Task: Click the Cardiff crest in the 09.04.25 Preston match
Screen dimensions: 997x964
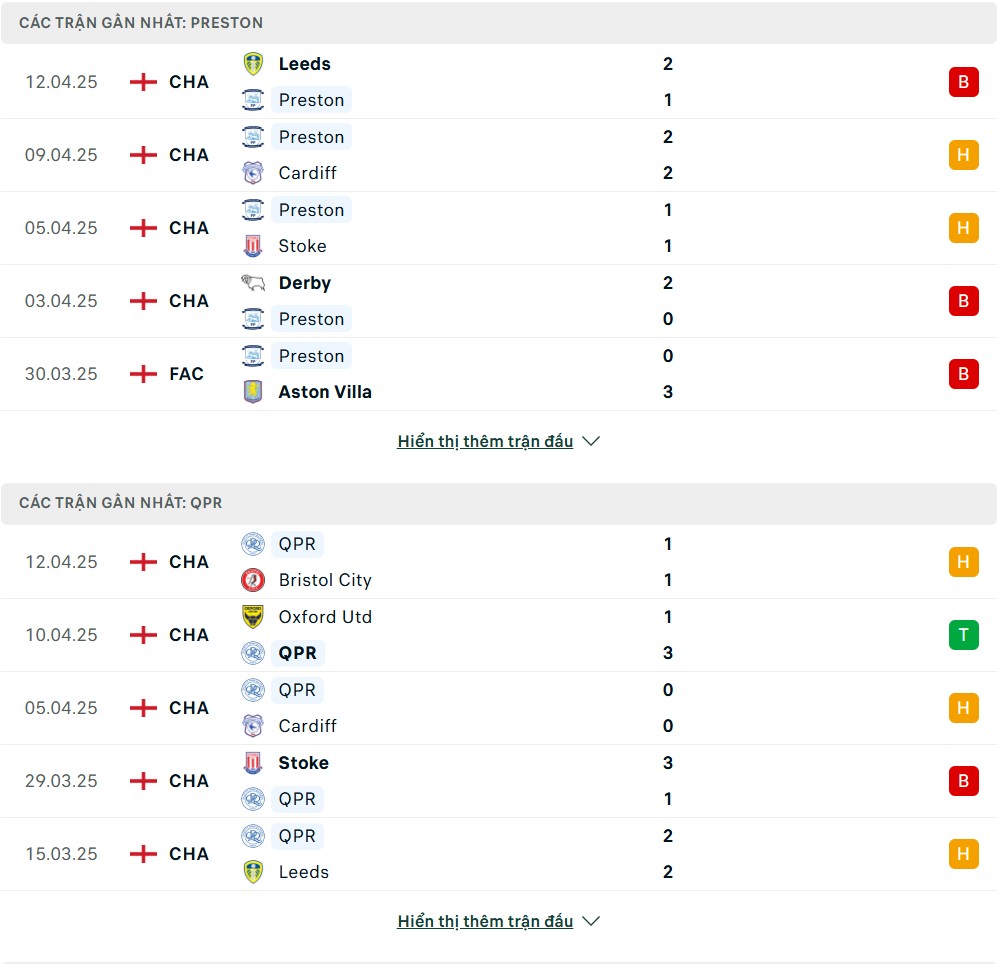Action: click(x=253, y=173)
